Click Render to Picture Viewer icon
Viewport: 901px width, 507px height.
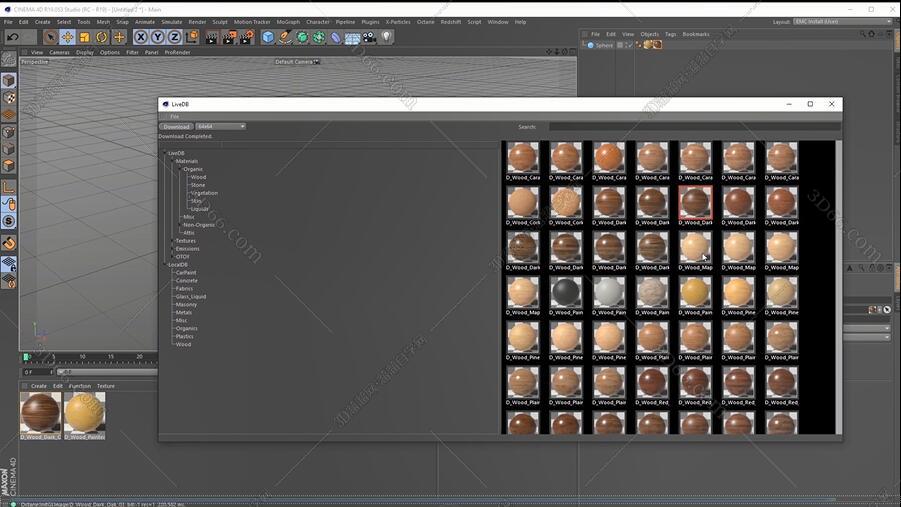coord(229,37)
